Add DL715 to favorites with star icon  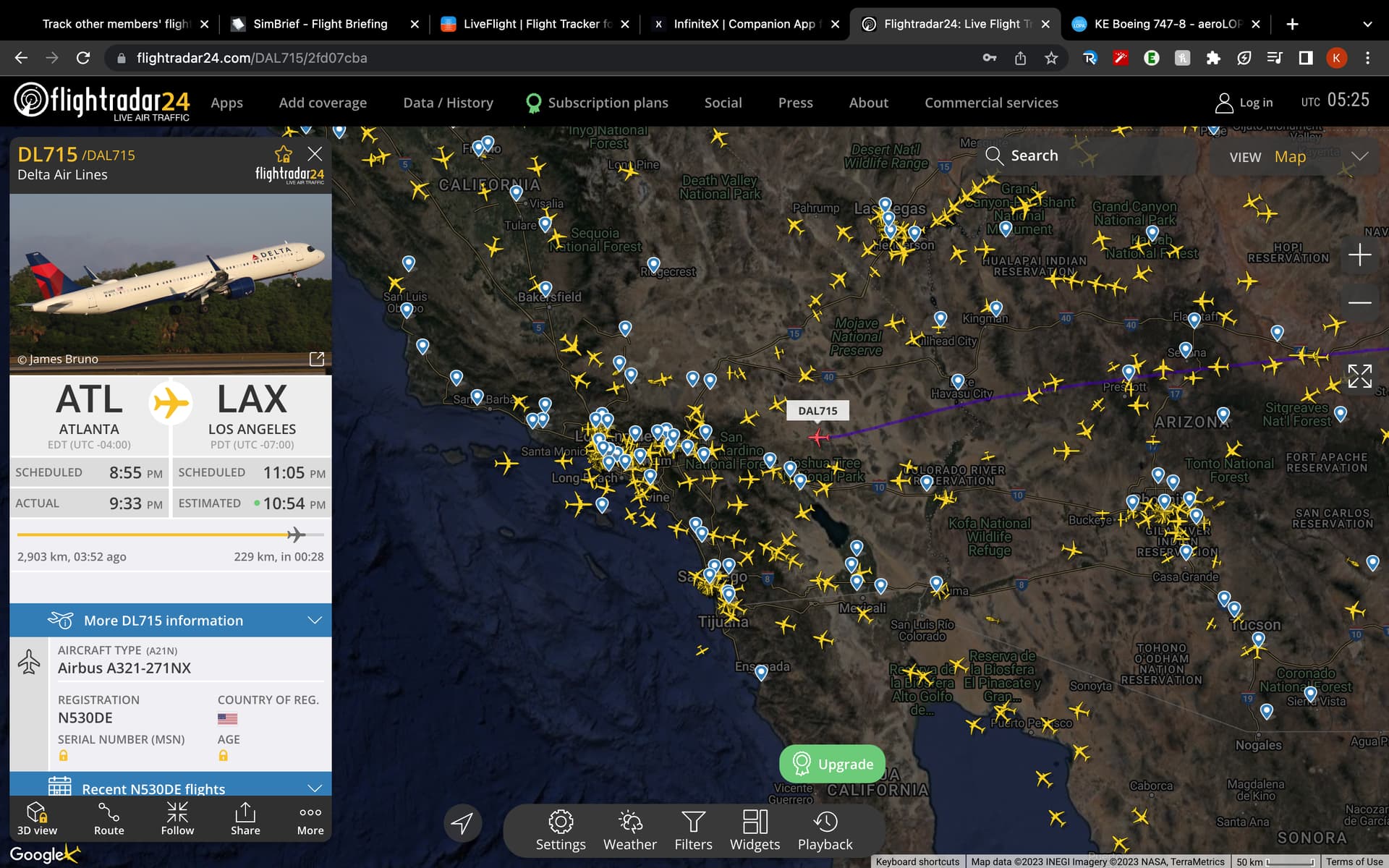click(283, 154)
